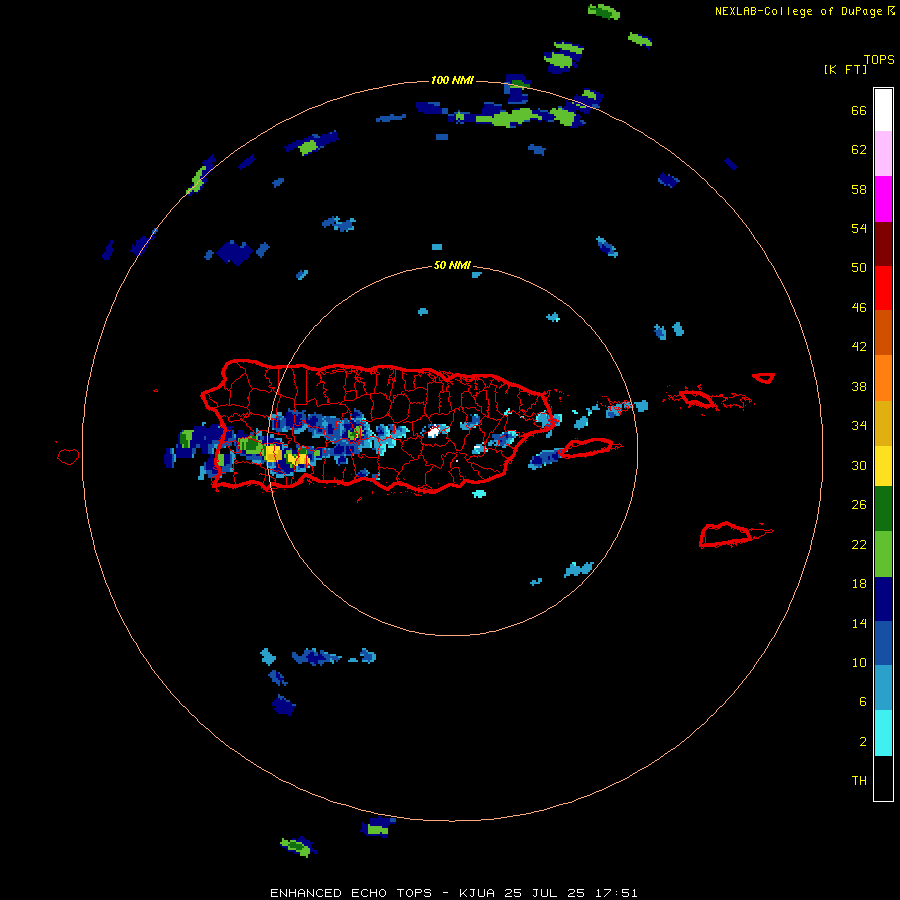Click the white swatch atop the tops legend
The height and width of the screenshot is (900, 900).
pyautogui.click(x=883, y=110)
